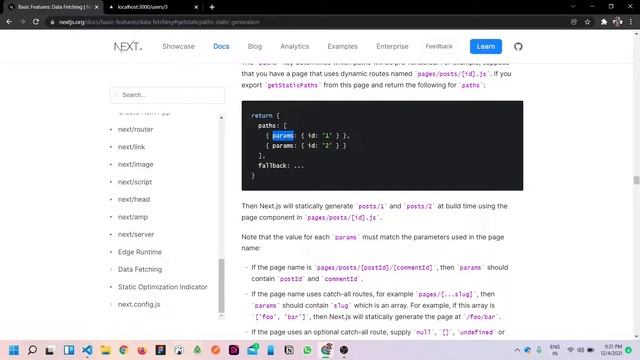
Task: Open the battery status tray icon
Action: click(x=591, y=350)
